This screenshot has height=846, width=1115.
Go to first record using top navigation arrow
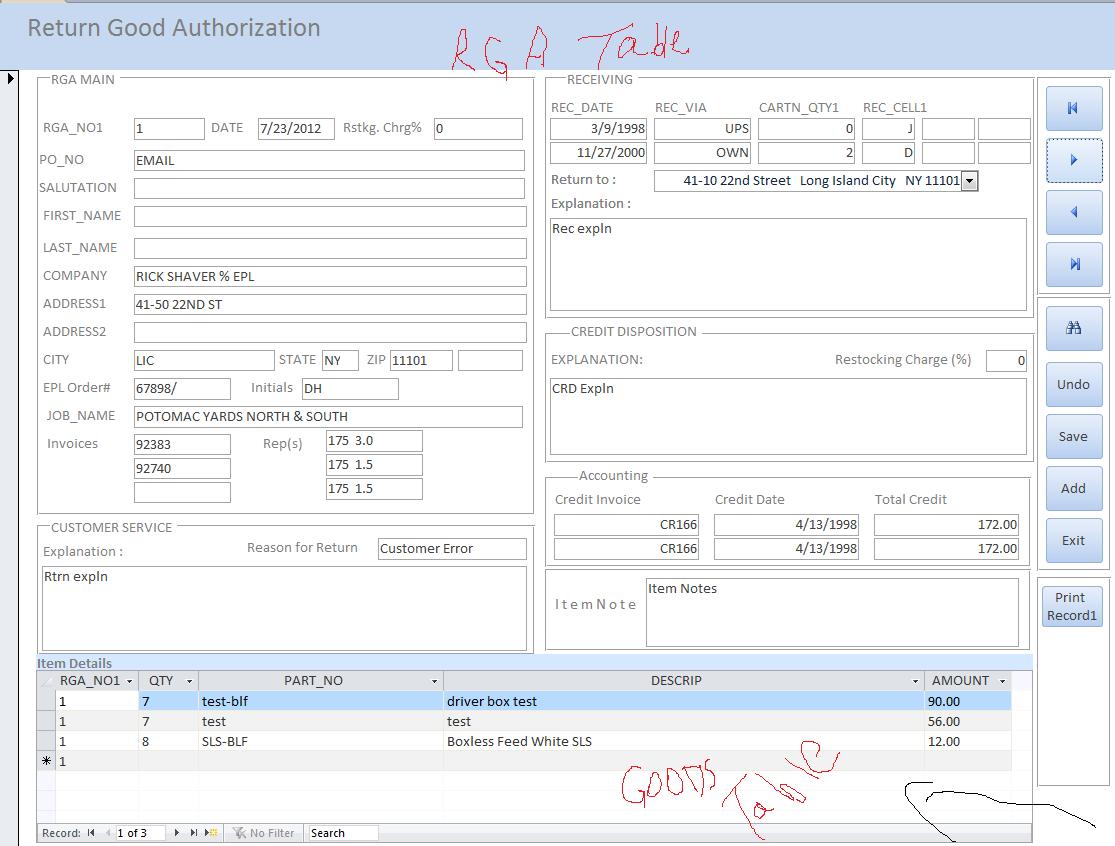click(1073, 108)
